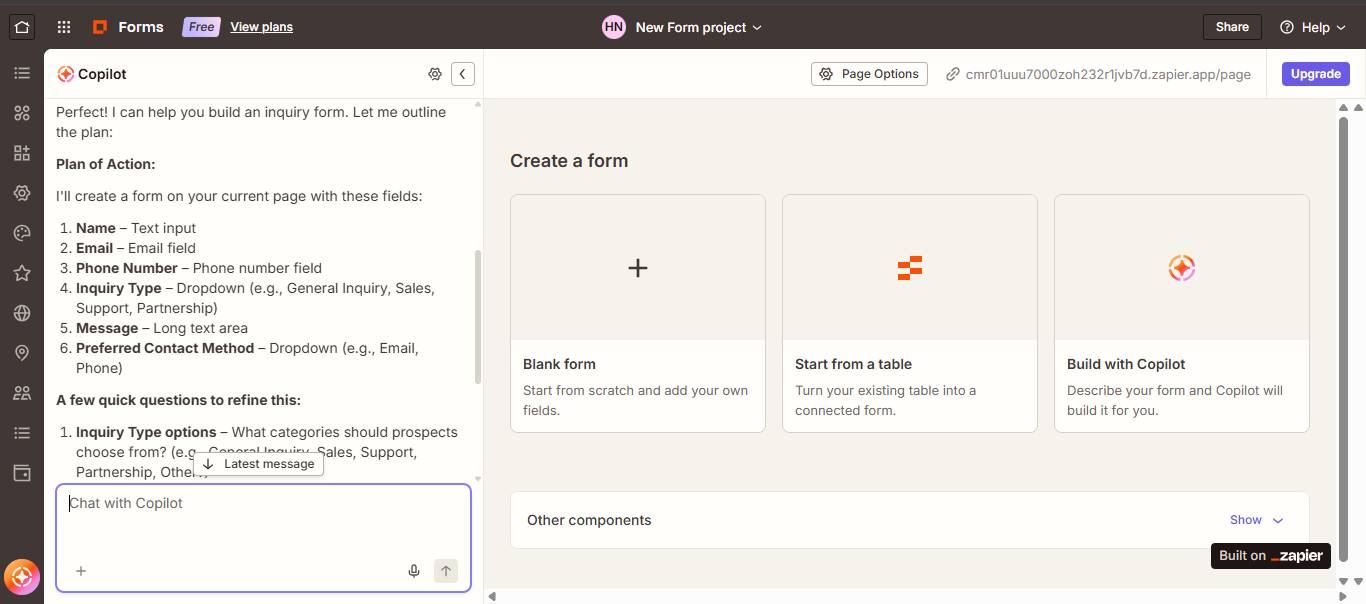Click the HN user avatar

(614, 27)
